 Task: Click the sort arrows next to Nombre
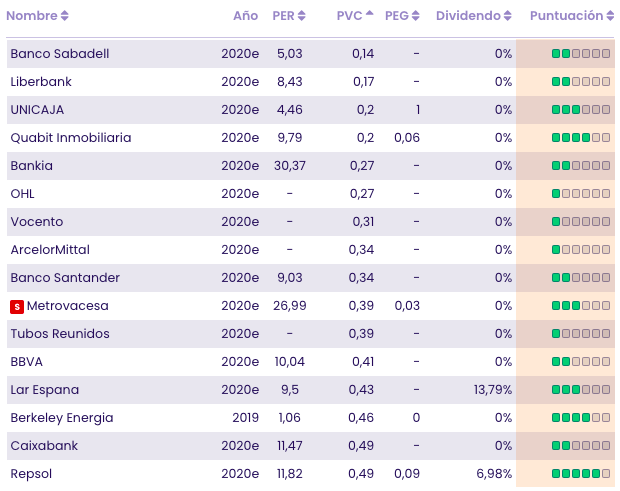[65, 16]
